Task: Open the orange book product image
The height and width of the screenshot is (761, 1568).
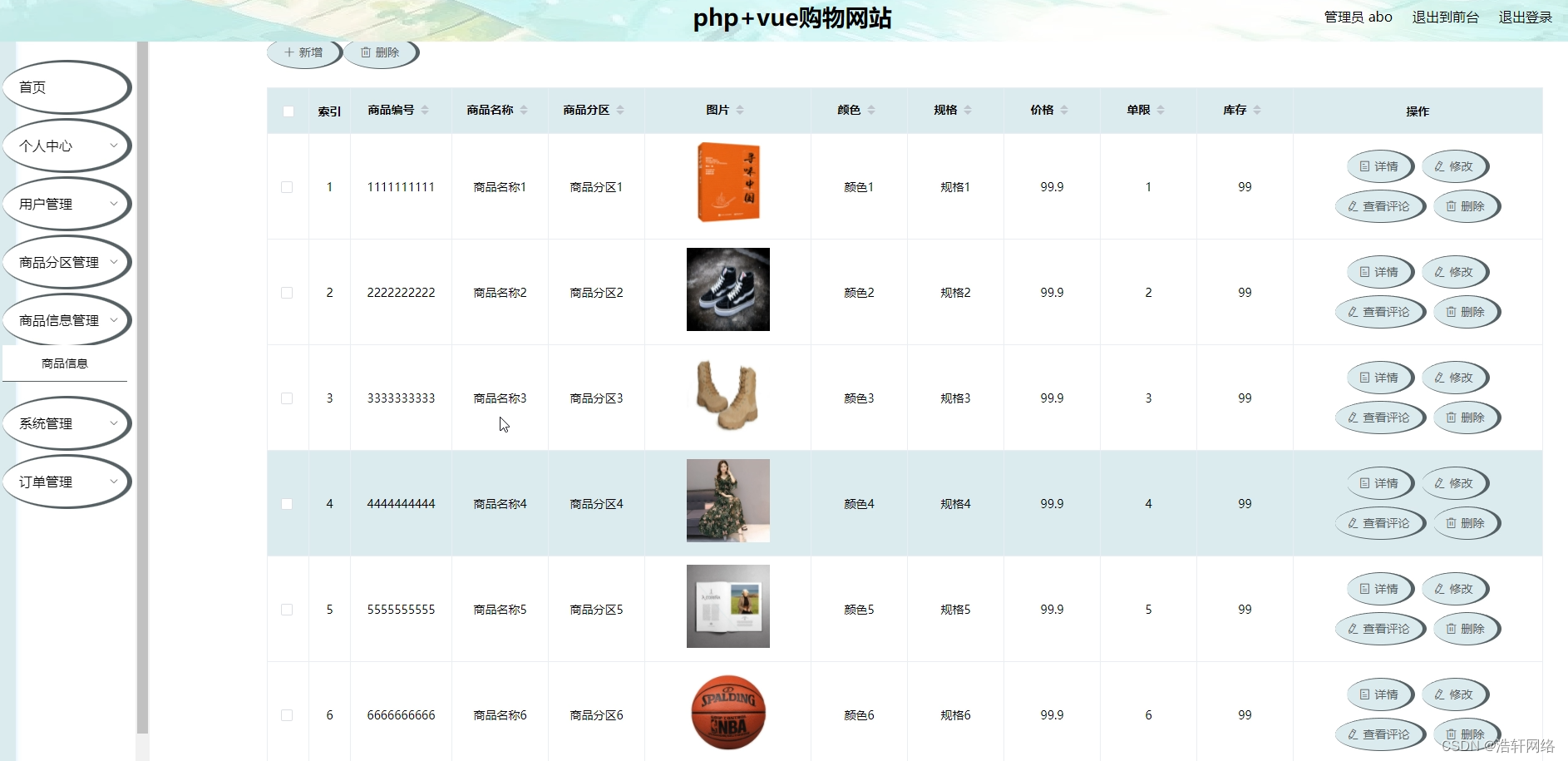Action: click(x=728, y=183)
